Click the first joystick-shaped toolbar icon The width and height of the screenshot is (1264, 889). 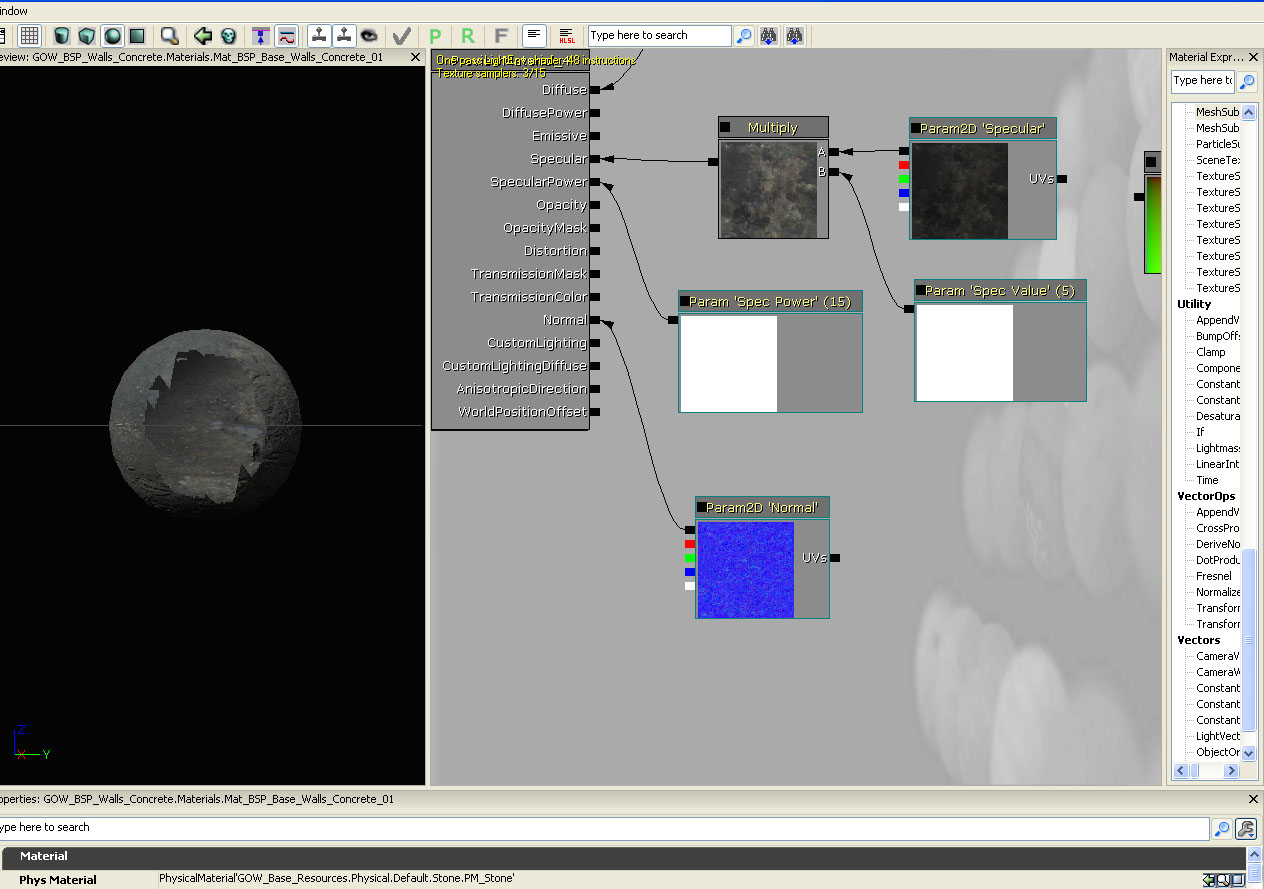click(x=319, y=36)
